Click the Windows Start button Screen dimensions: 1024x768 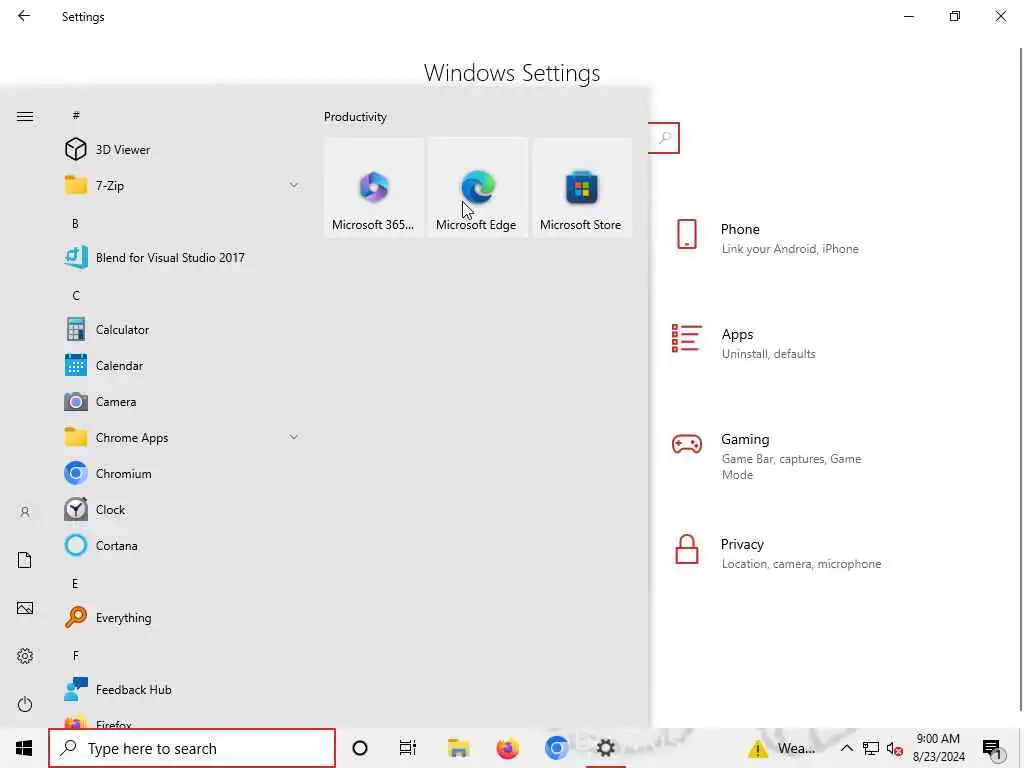[24, 748]
